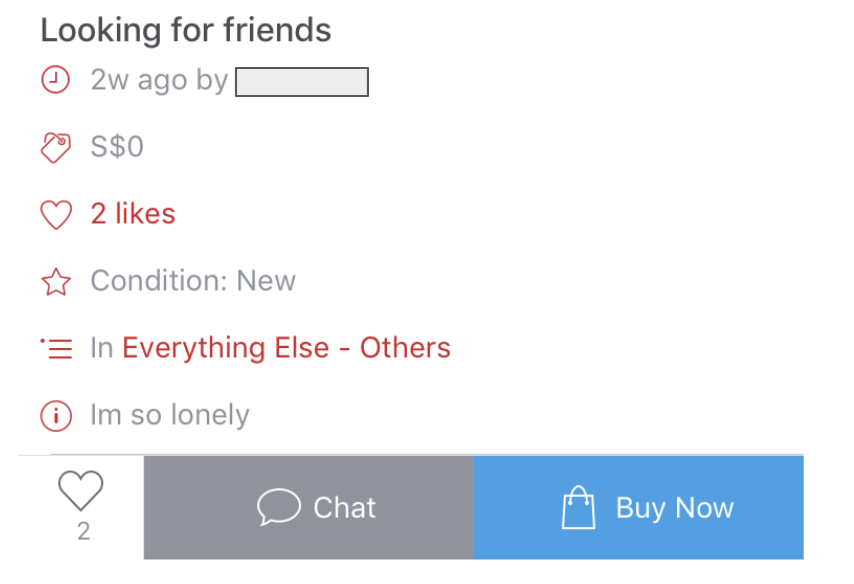Select the Looking for friends title
Screen dimensions: 854x584
tap(186, 29)
